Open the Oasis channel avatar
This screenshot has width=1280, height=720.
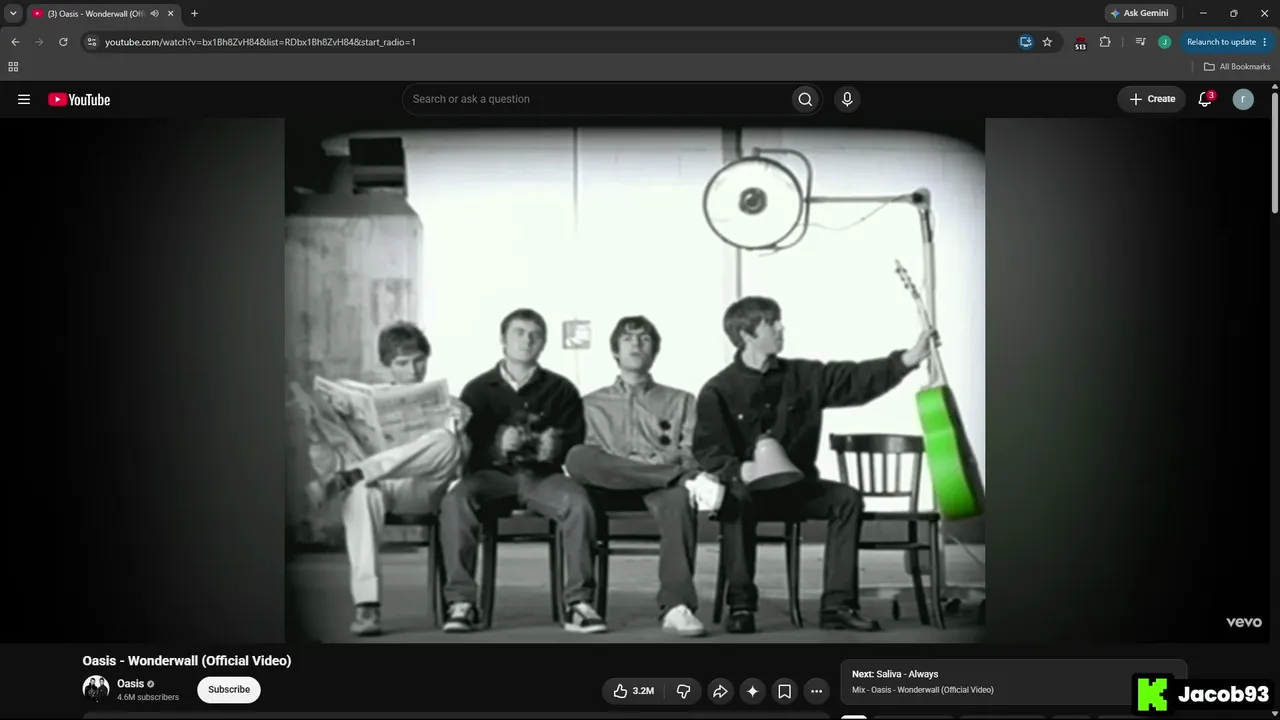(96, 689)
